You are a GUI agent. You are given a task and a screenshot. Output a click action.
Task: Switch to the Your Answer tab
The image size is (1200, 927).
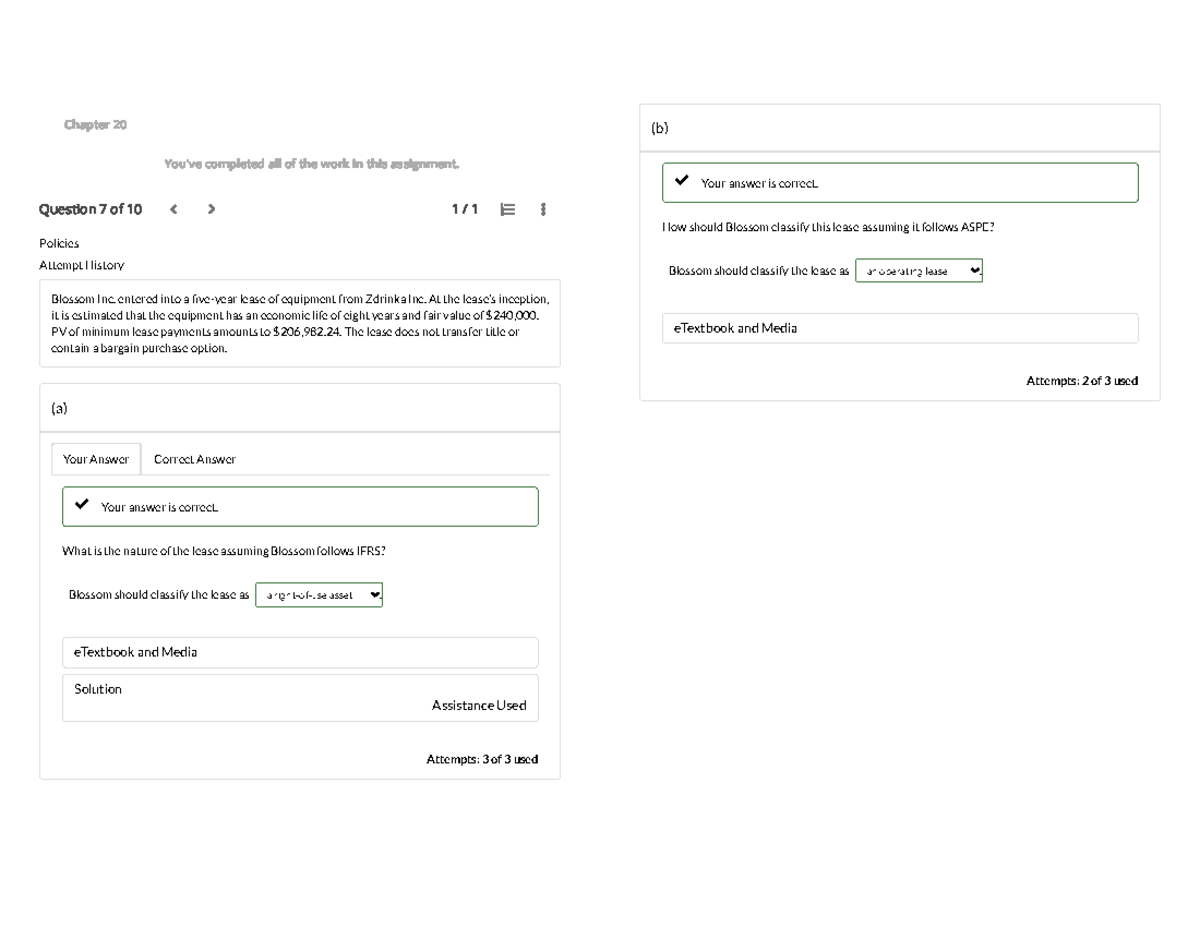pos(96,459)
